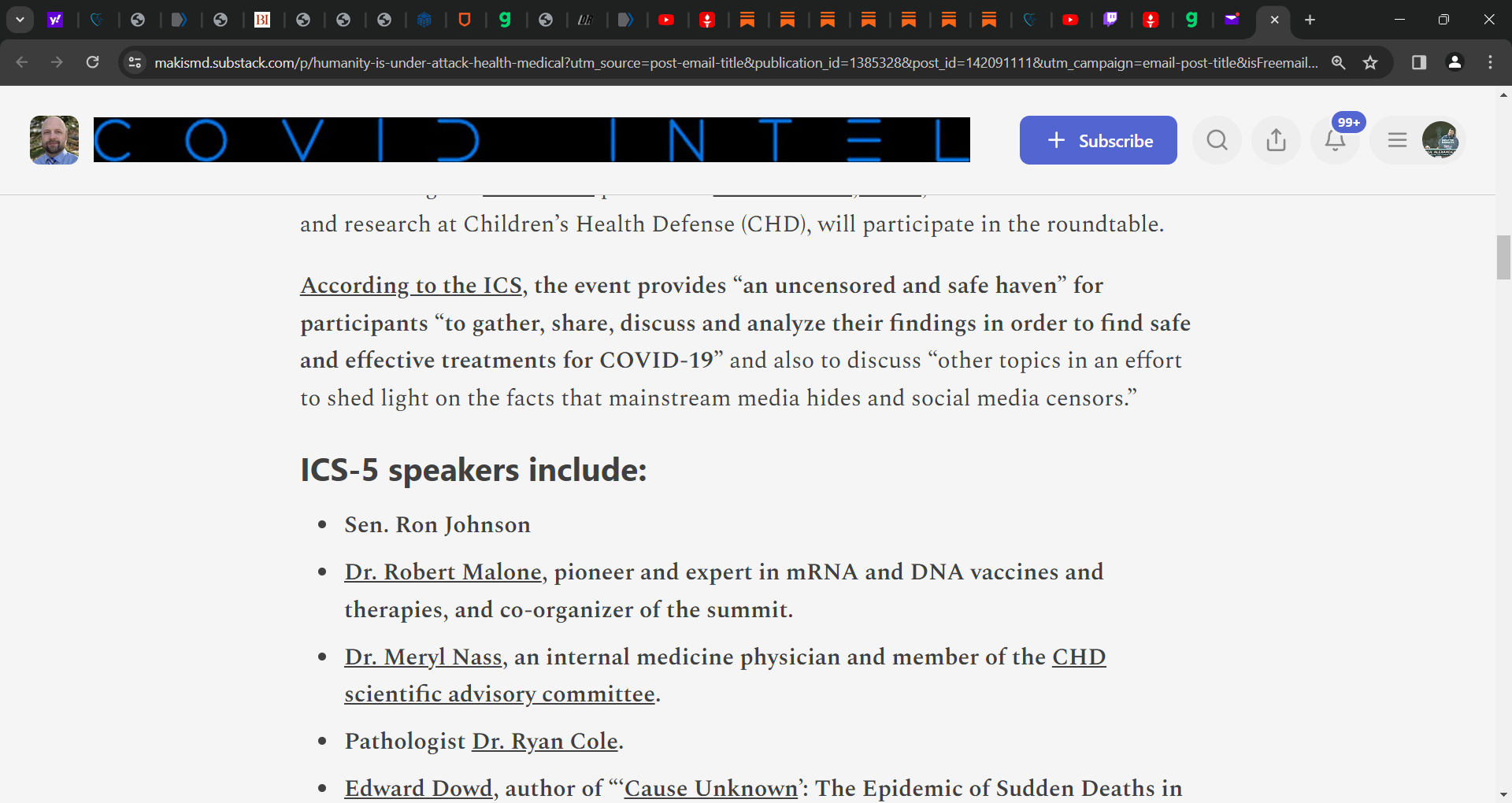Restore down the browser window
This screenshot has height=803, width=1512.
coord(1443,20)
